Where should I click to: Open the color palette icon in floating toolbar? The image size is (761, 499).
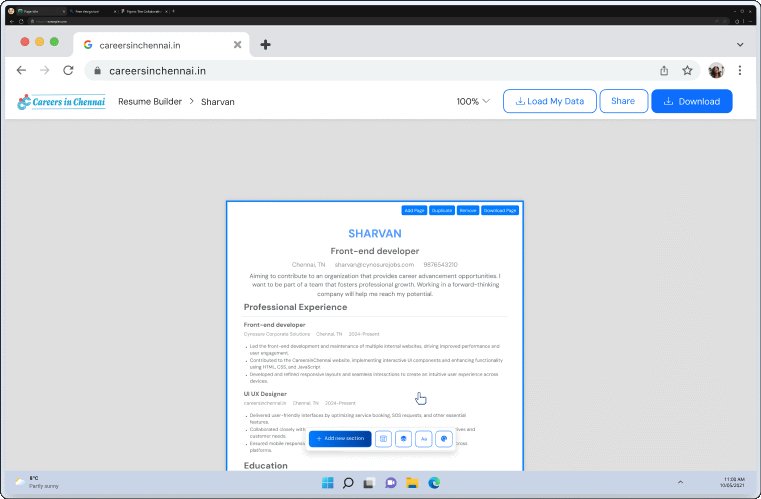click(x=444, y=439)
